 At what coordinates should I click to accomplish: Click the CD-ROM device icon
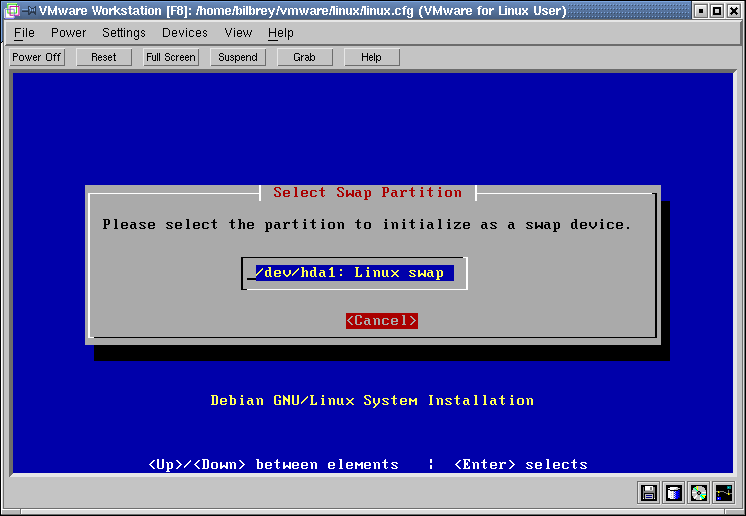click(x=699, y=492)
